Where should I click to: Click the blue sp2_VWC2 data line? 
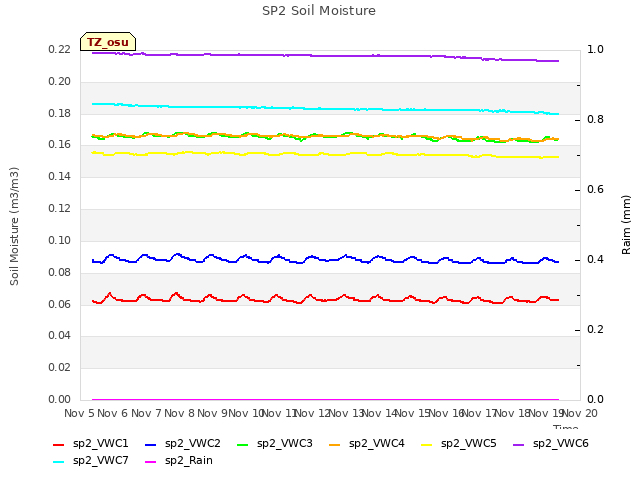coord(325,259)
